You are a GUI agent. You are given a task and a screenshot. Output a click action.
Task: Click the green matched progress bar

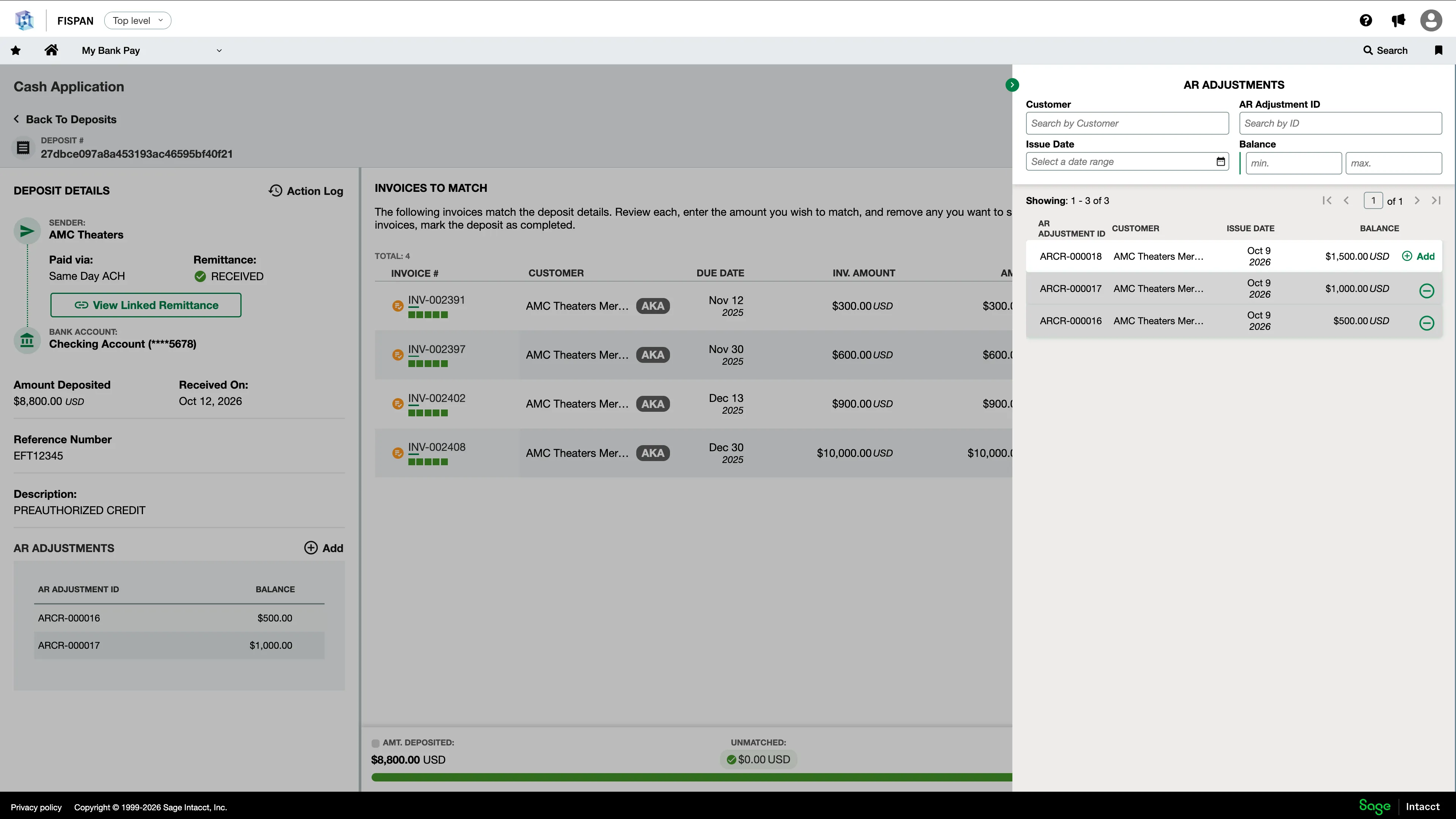(692, 778)
